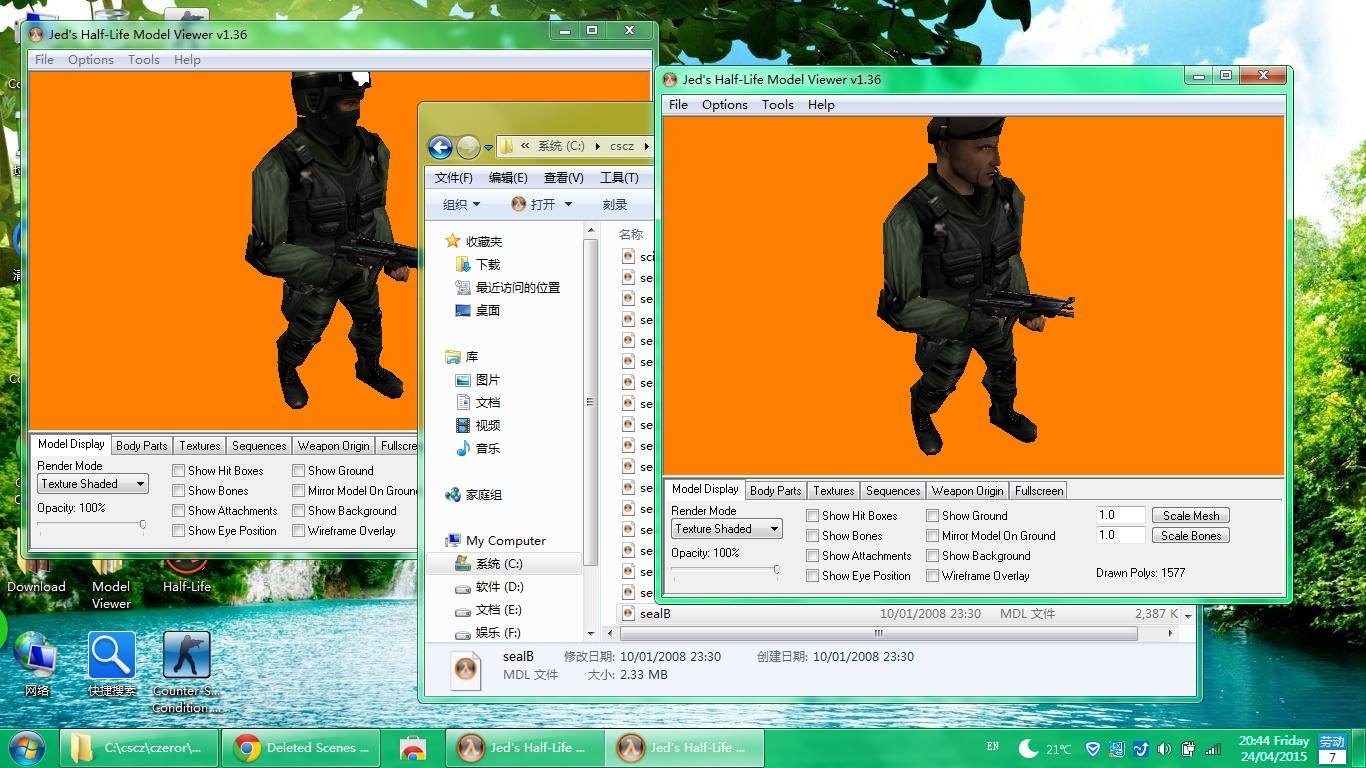Viewport: 1366px width, 768px height.
Task: Open 网络 desktop icon
Action: 37,665
